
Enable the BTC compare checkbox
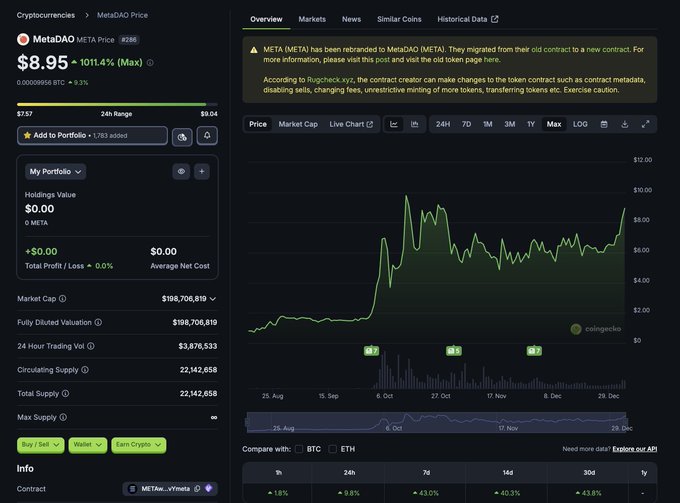click(x=300, y=449)
